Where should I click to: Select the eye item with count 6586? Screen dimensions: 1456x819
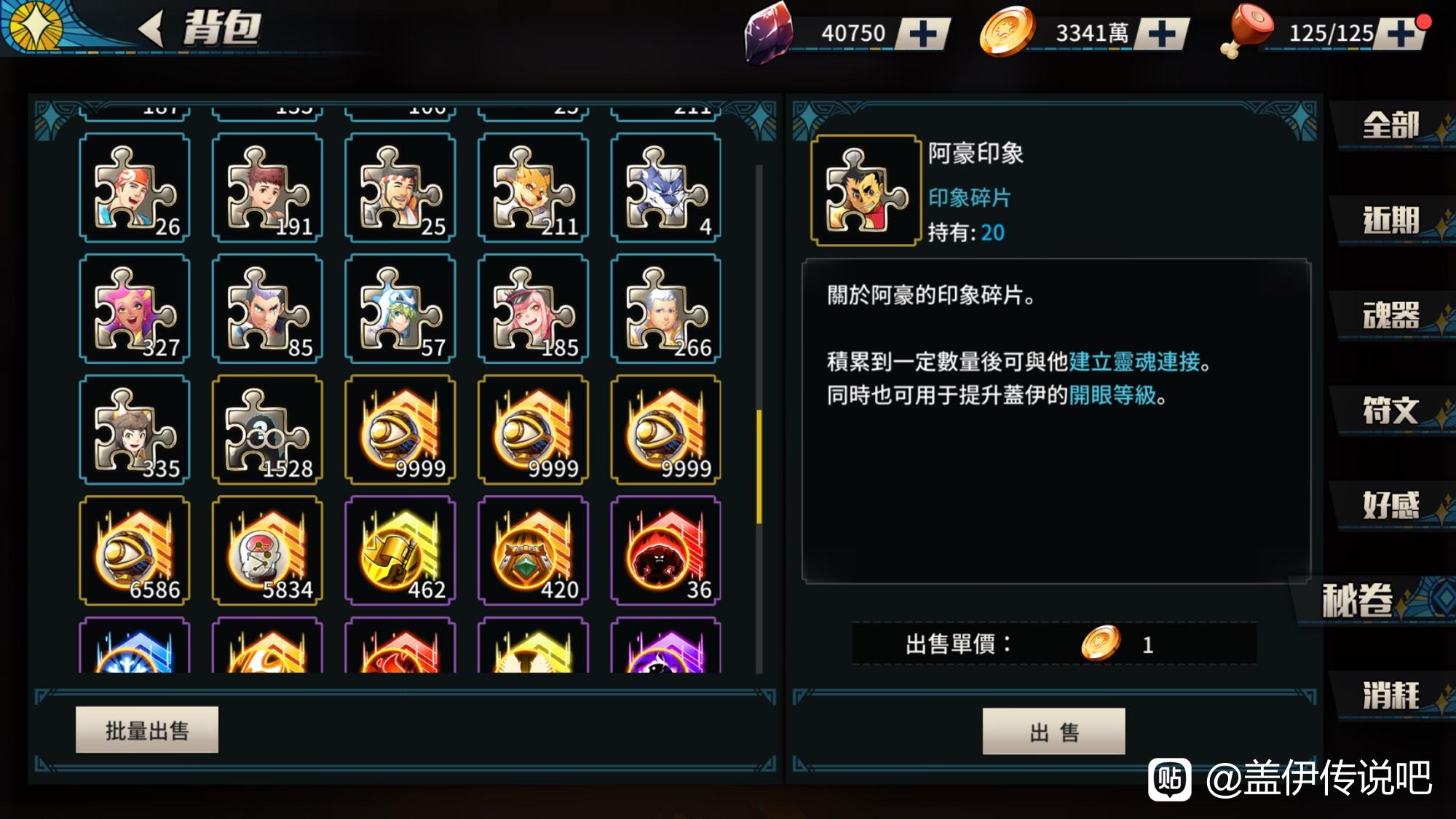(x=135, y=550)
